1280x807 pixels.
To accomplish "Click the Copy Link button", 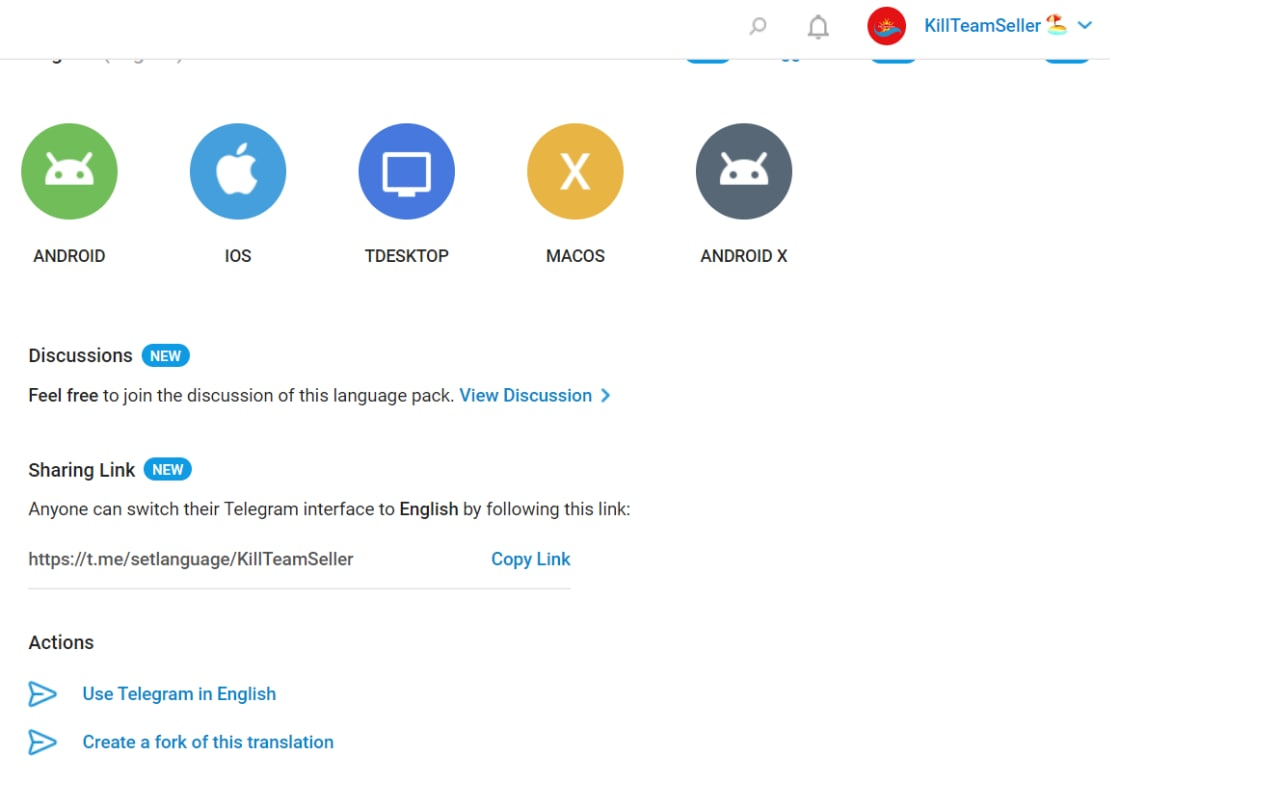I will [x=530, y=559].
